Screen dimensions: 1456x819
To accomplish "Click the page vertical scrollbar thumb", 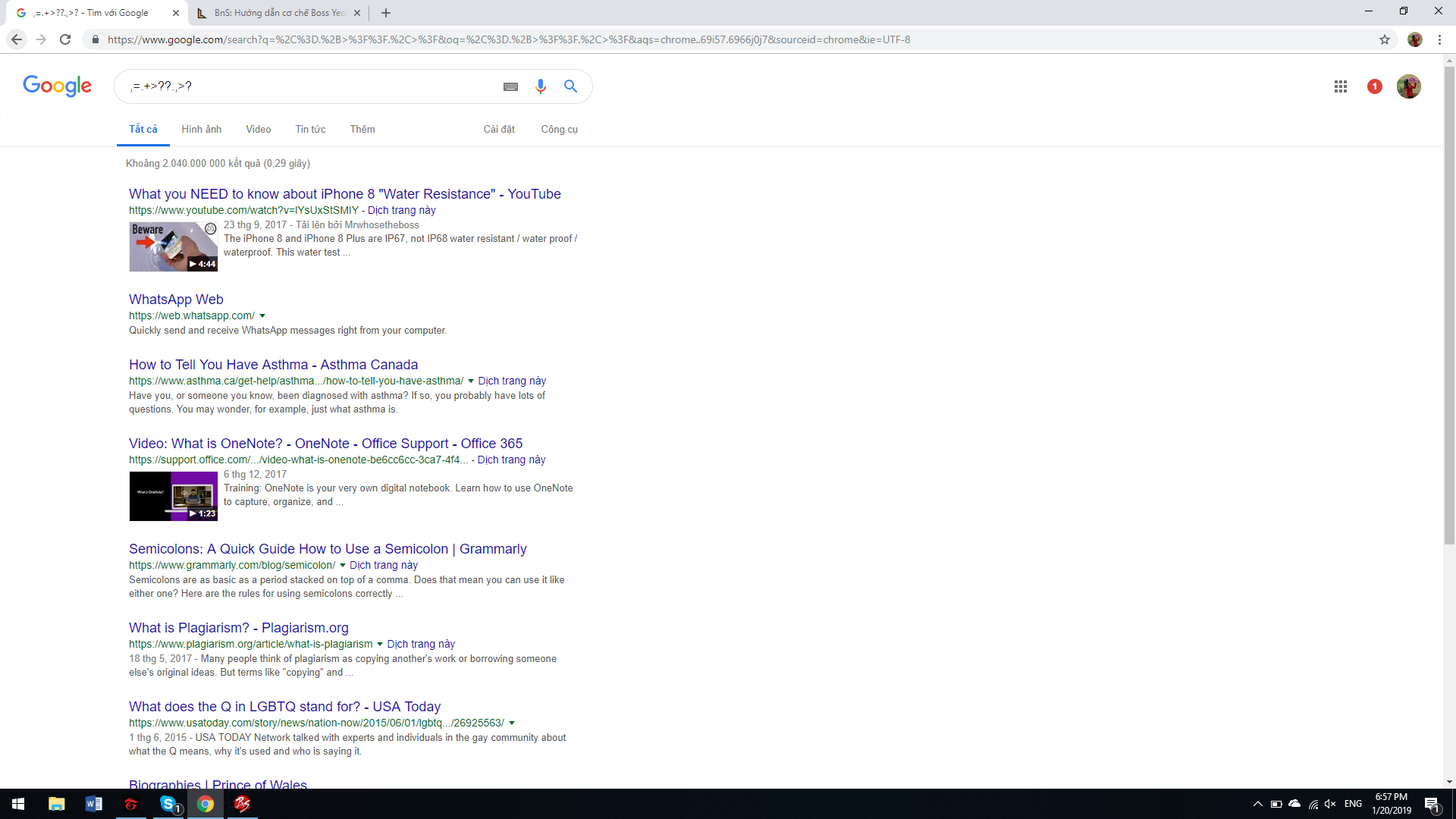I will point(1449,303).
